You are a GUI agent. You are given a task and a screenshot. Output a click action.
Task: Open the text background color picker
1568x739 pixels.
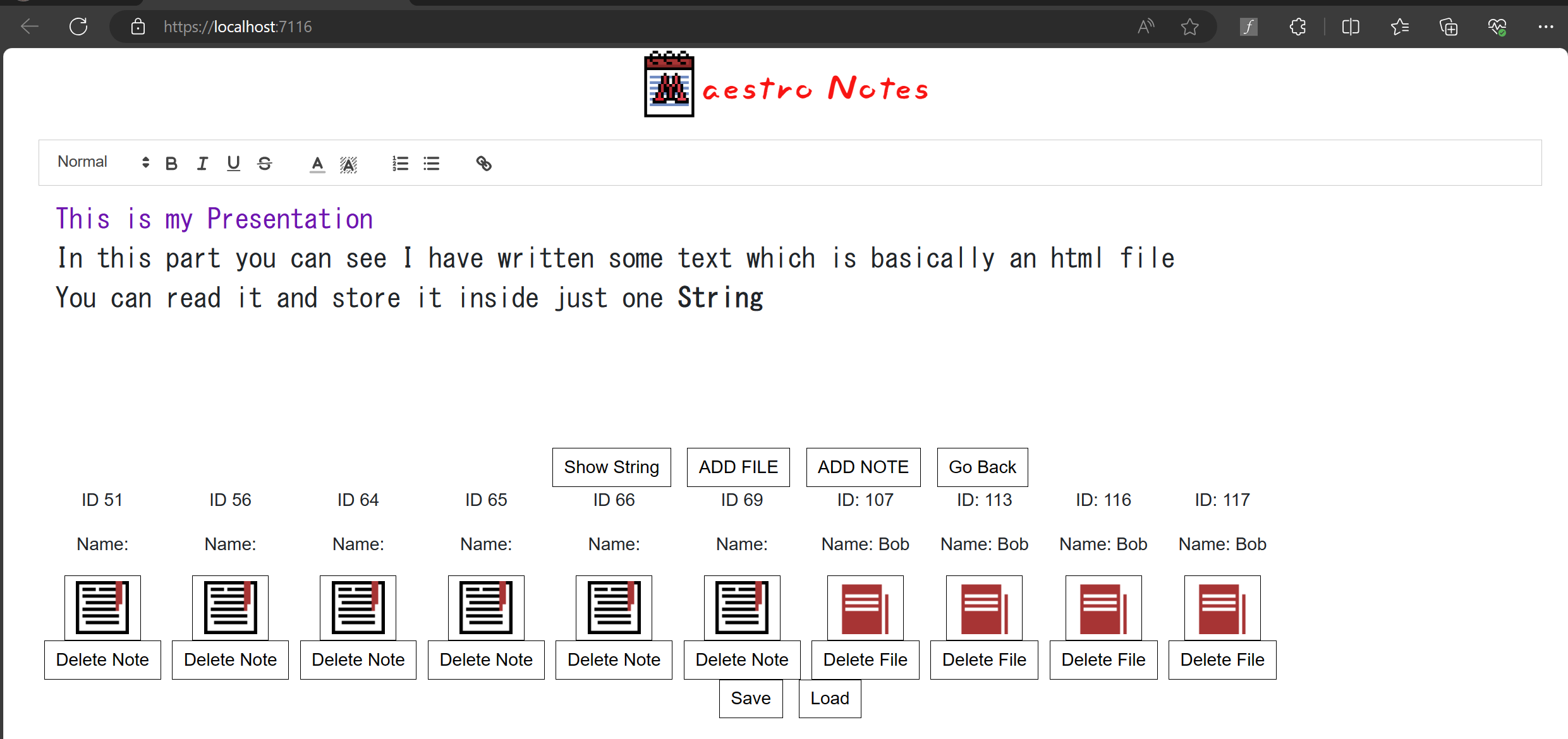point(348,164)
